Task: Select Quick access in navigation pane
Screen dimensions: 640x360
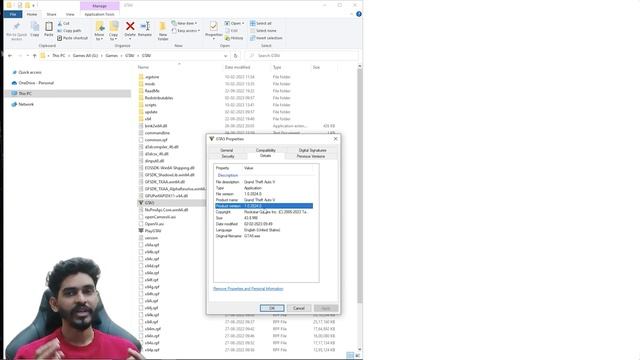Action: 30,72
